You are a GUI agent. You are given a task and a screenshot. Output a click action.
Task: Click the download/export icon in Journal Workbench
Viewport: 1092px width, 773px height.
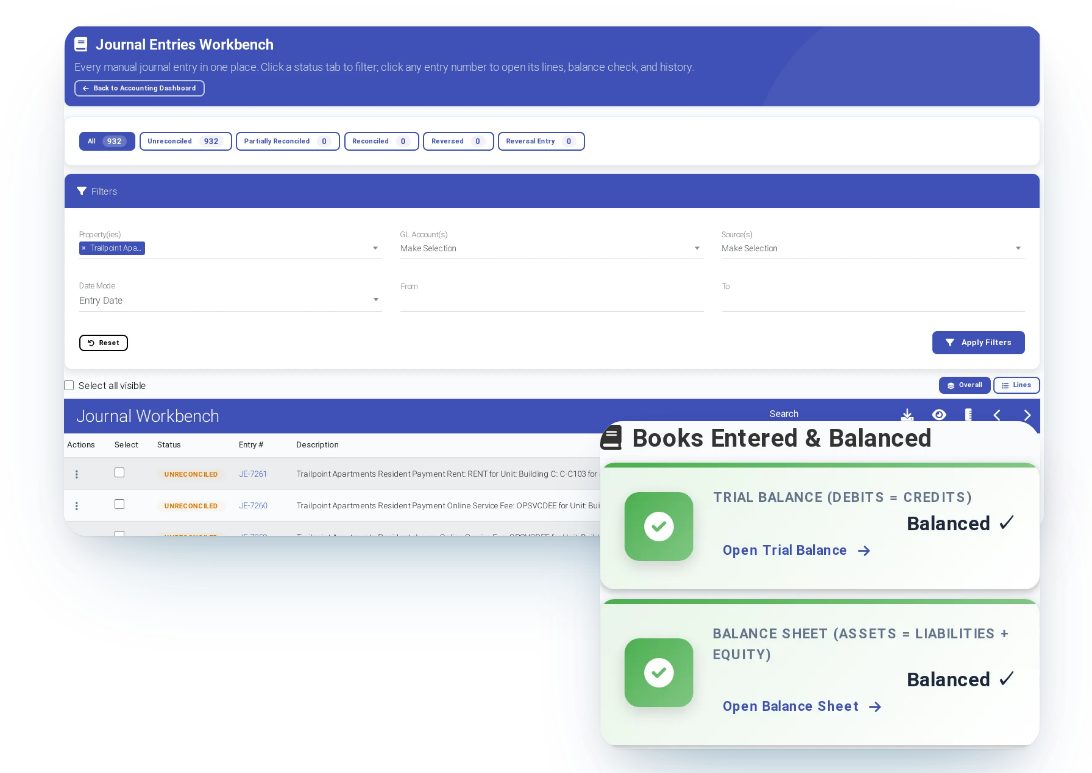[x=907, y=415]
